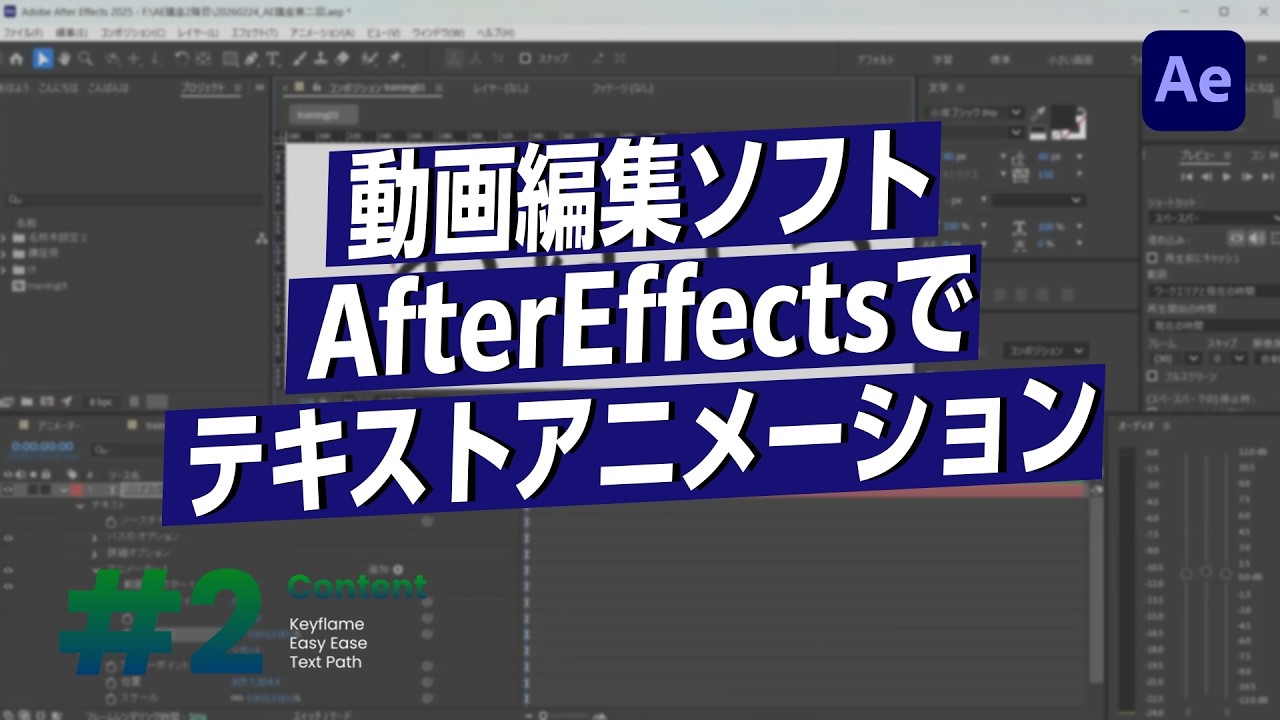Select the Roto Brush tool

(x=369, y=58)
